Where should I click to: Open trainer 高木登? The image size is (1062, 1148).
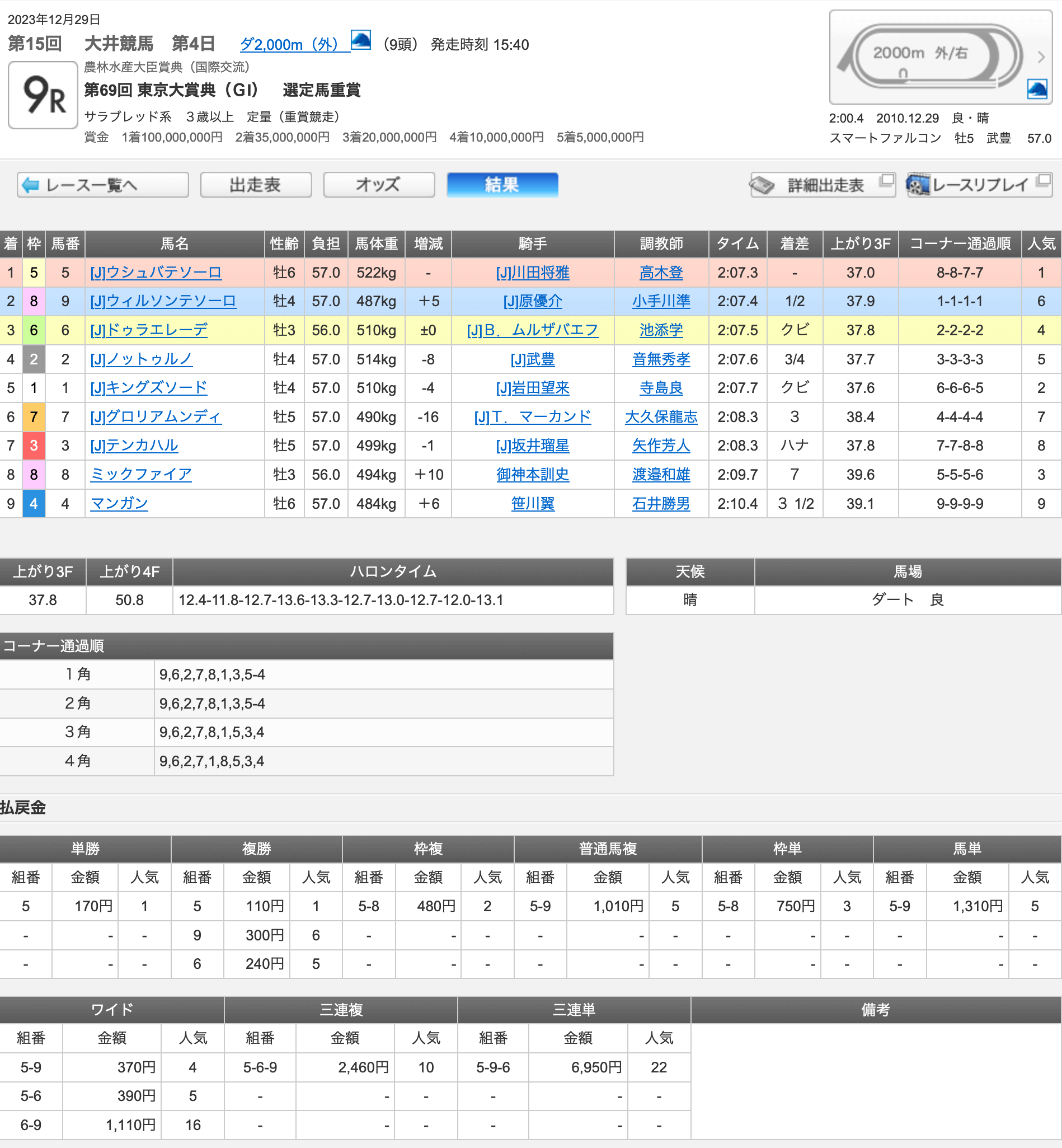(661, 273)
